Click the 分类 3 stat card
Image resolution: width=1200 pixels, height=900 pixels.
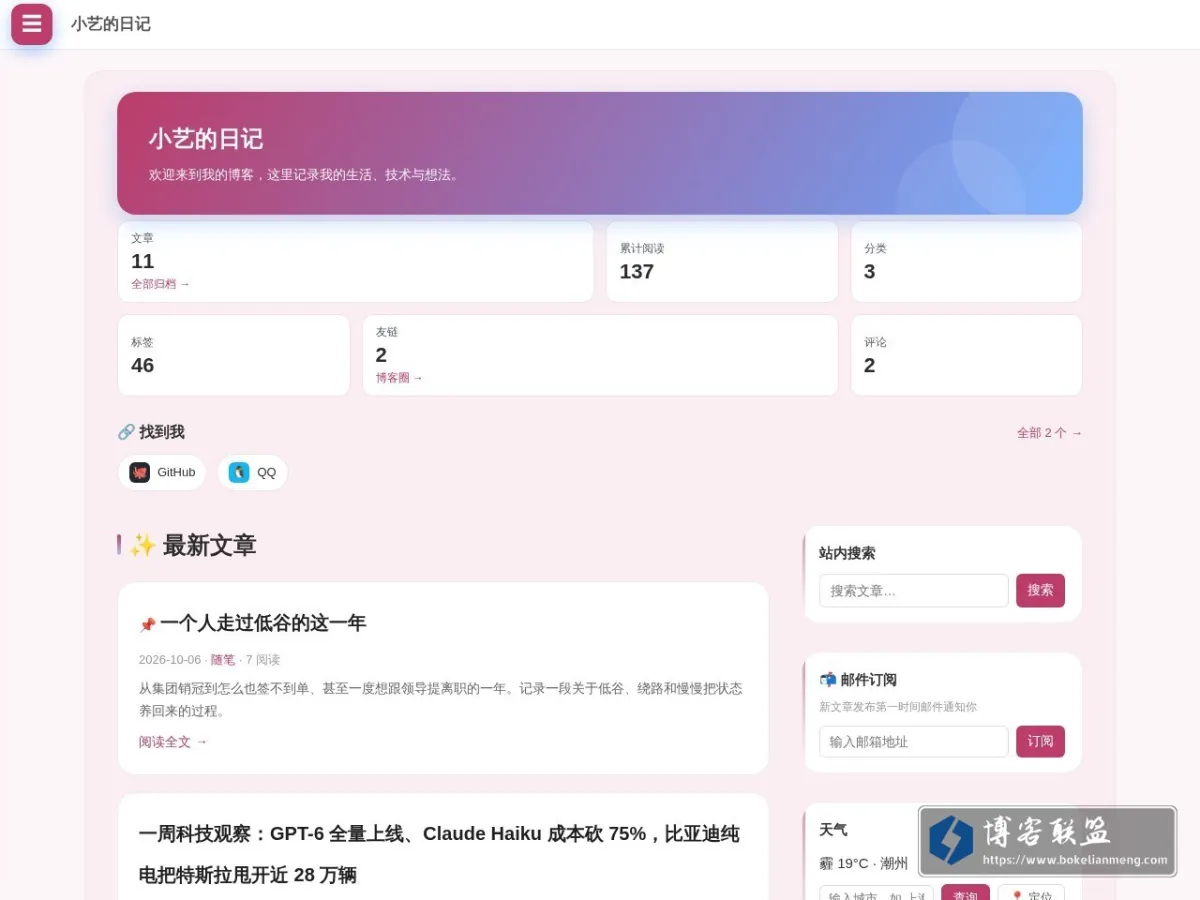966,261
